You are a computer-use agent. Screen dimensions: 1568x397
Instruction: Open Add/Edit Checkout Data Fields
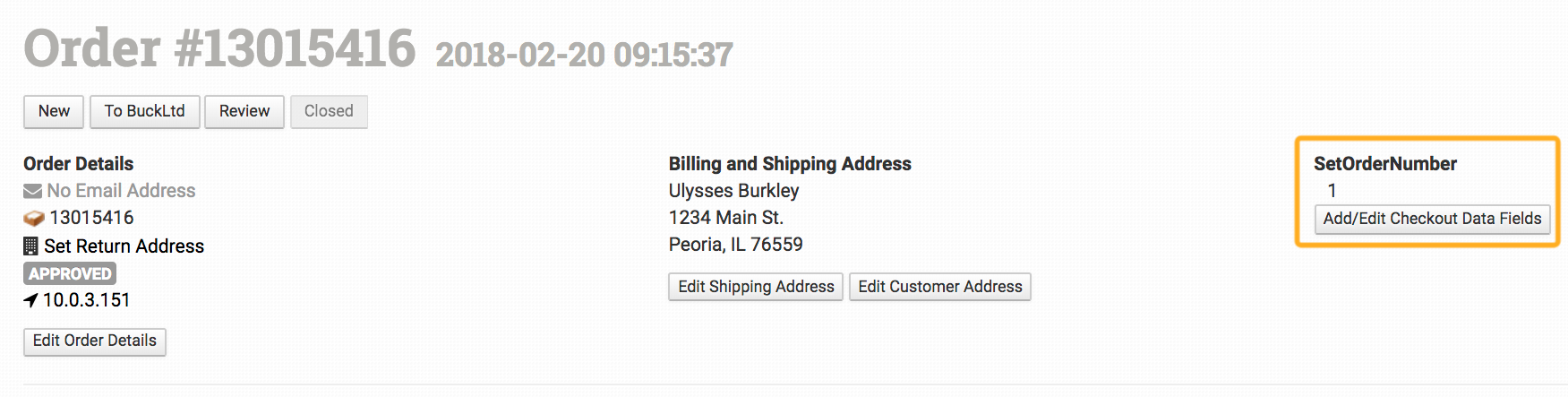(x=1432, y=219)
